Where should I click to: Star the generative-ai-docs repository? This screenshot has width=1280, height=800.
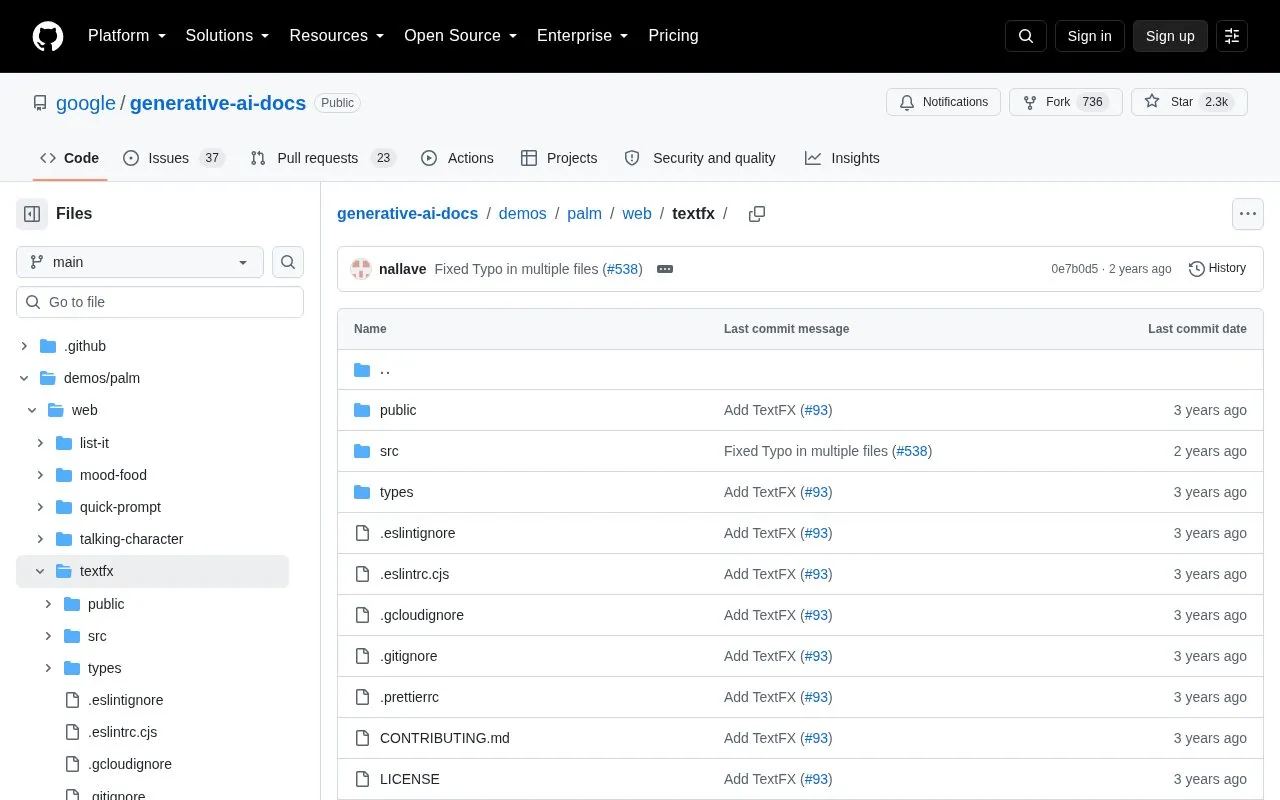[x=1189, y=102]
